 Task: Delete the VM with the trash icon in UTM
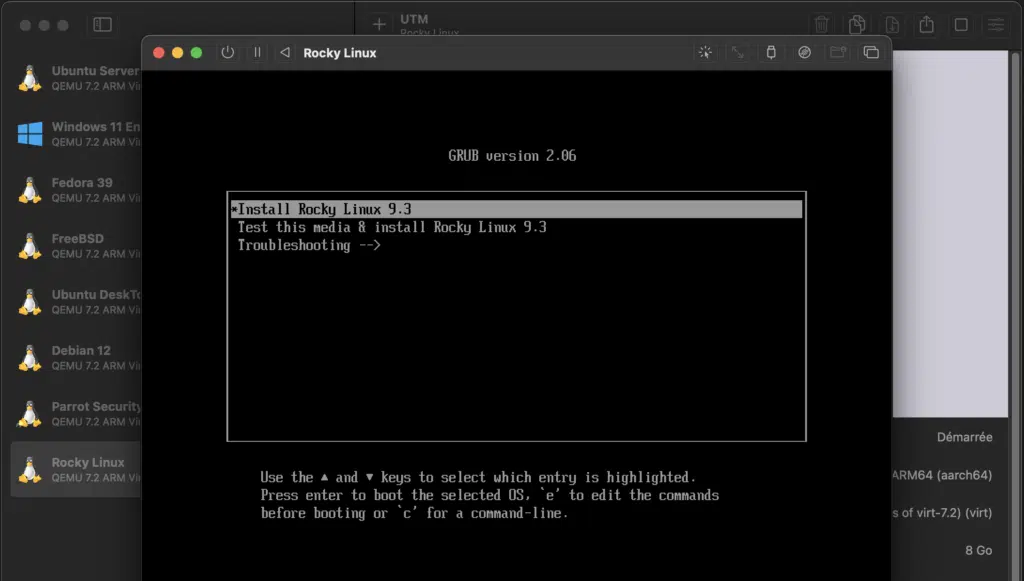pos(822,25)
